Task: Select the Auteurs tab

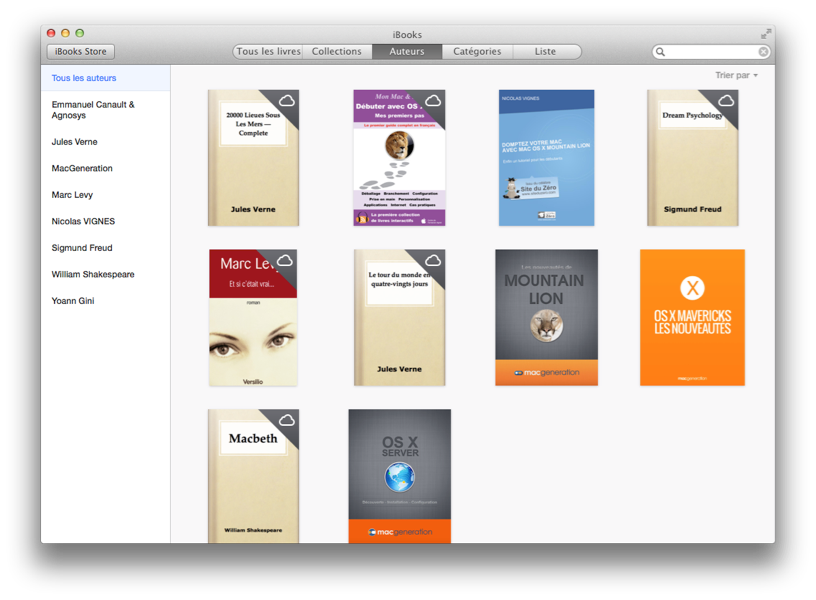Action: tap(407, 52)
